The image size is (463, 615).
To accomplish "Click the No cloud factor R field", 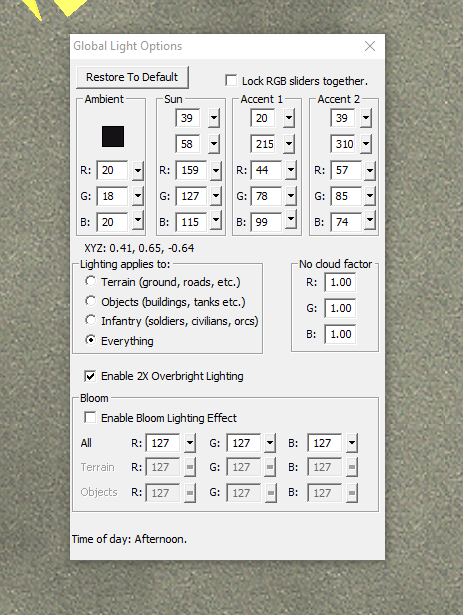I will [x=340, y=282].
